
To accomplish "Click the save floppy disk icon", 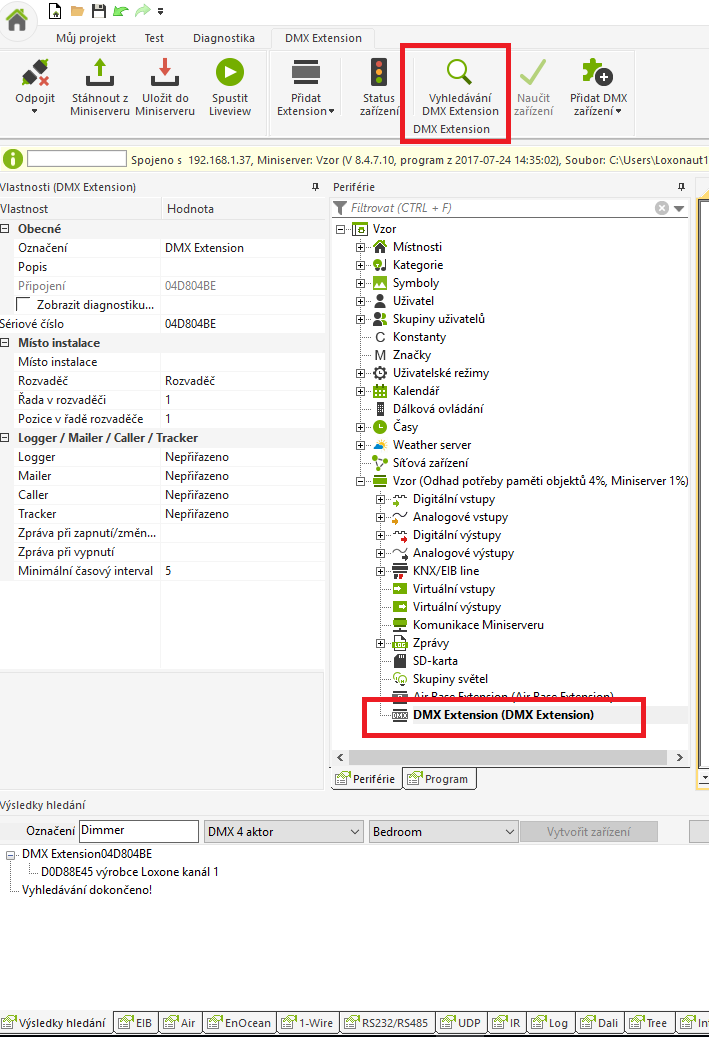I will point(98,11).
